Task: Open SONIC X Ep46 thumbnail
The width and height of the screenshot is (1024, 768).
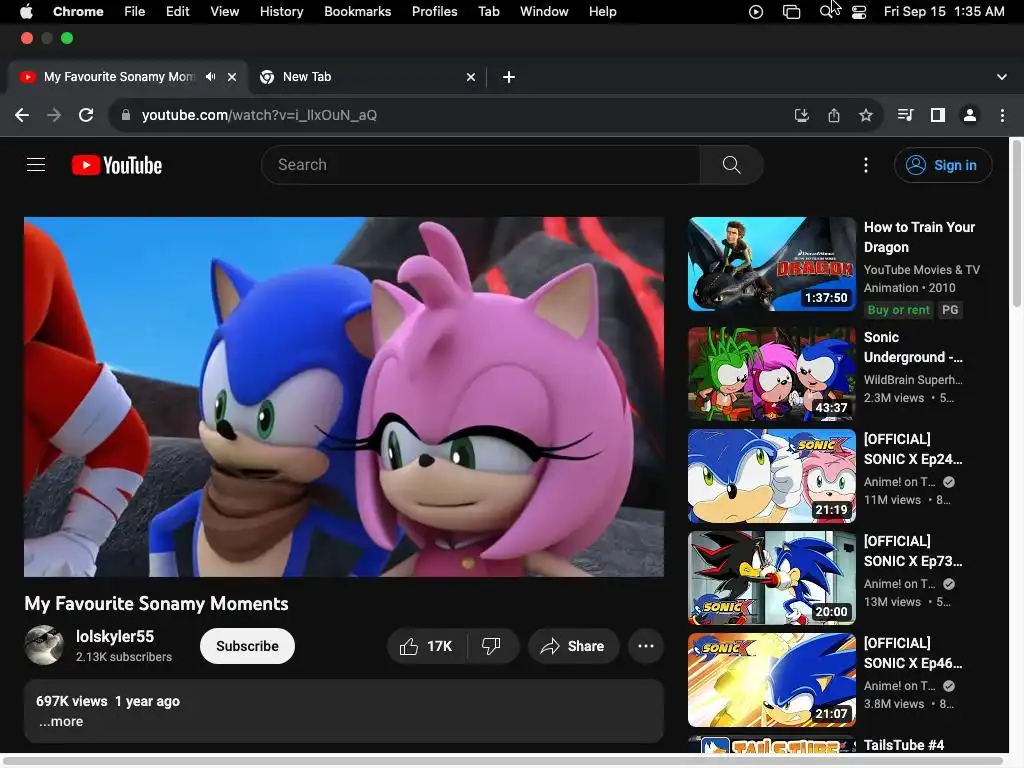Action: (x=772, y=680)
